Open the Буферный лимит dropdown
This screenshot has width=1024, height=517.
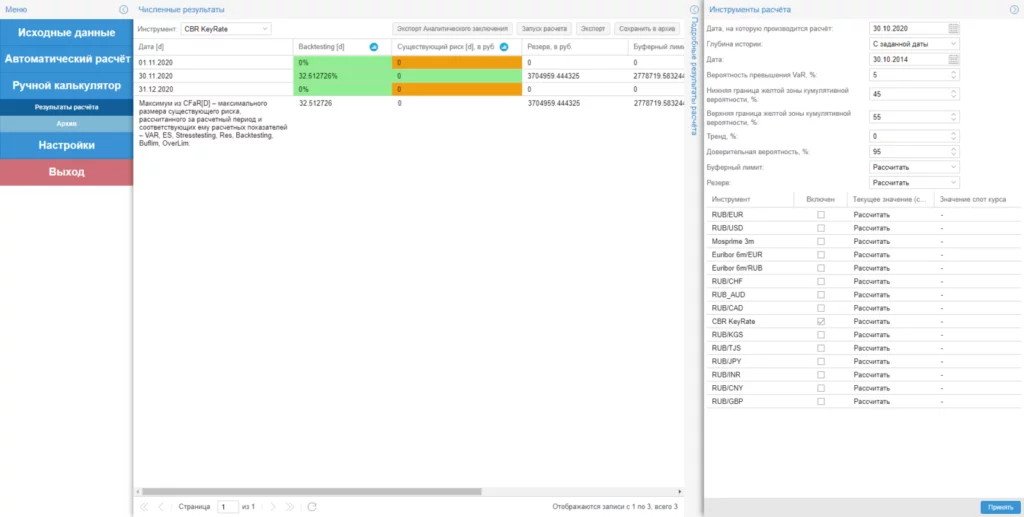pyautogui.click(x=912, y=167)
